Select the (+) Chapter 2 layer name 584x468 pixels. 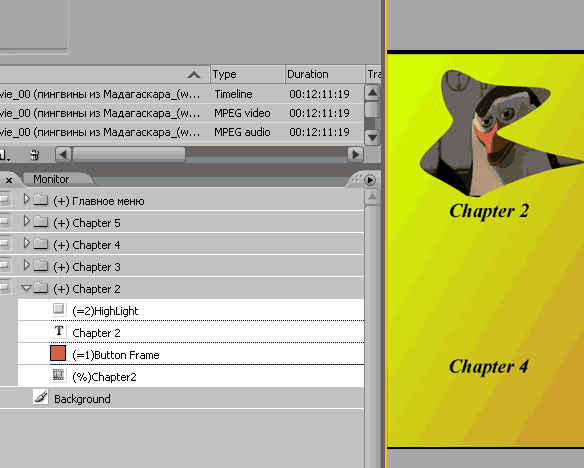87,289
